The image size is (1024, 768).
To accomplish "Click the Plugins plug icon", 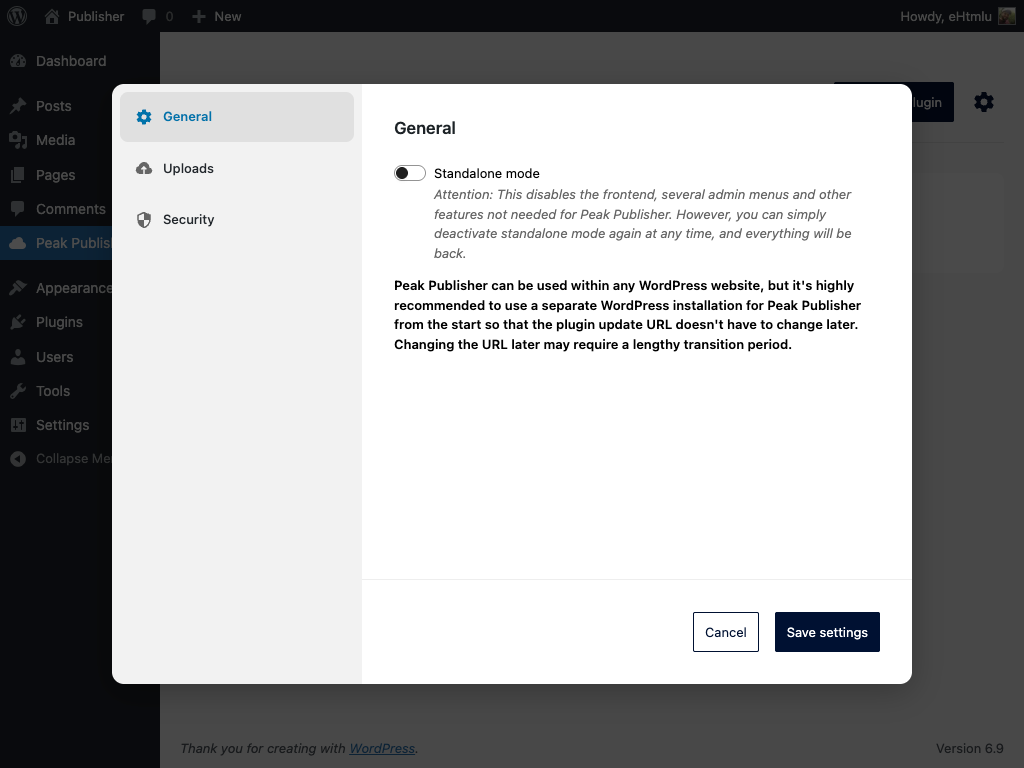I will (18, 322).
